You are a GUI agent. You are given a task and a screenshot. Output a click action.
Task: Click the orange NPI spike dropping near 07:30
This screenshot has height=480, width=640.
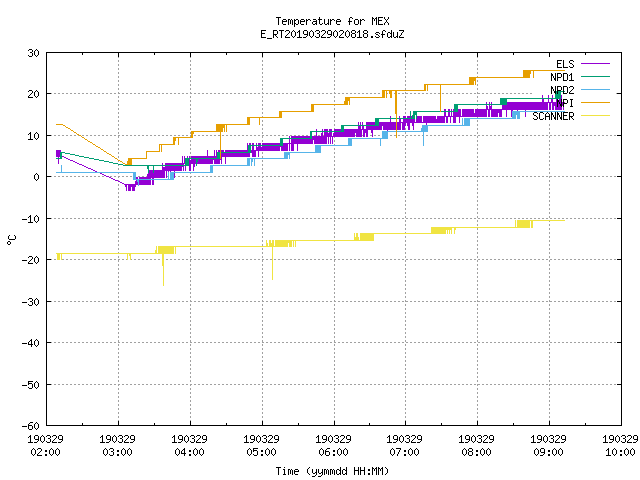click(440, 98)
